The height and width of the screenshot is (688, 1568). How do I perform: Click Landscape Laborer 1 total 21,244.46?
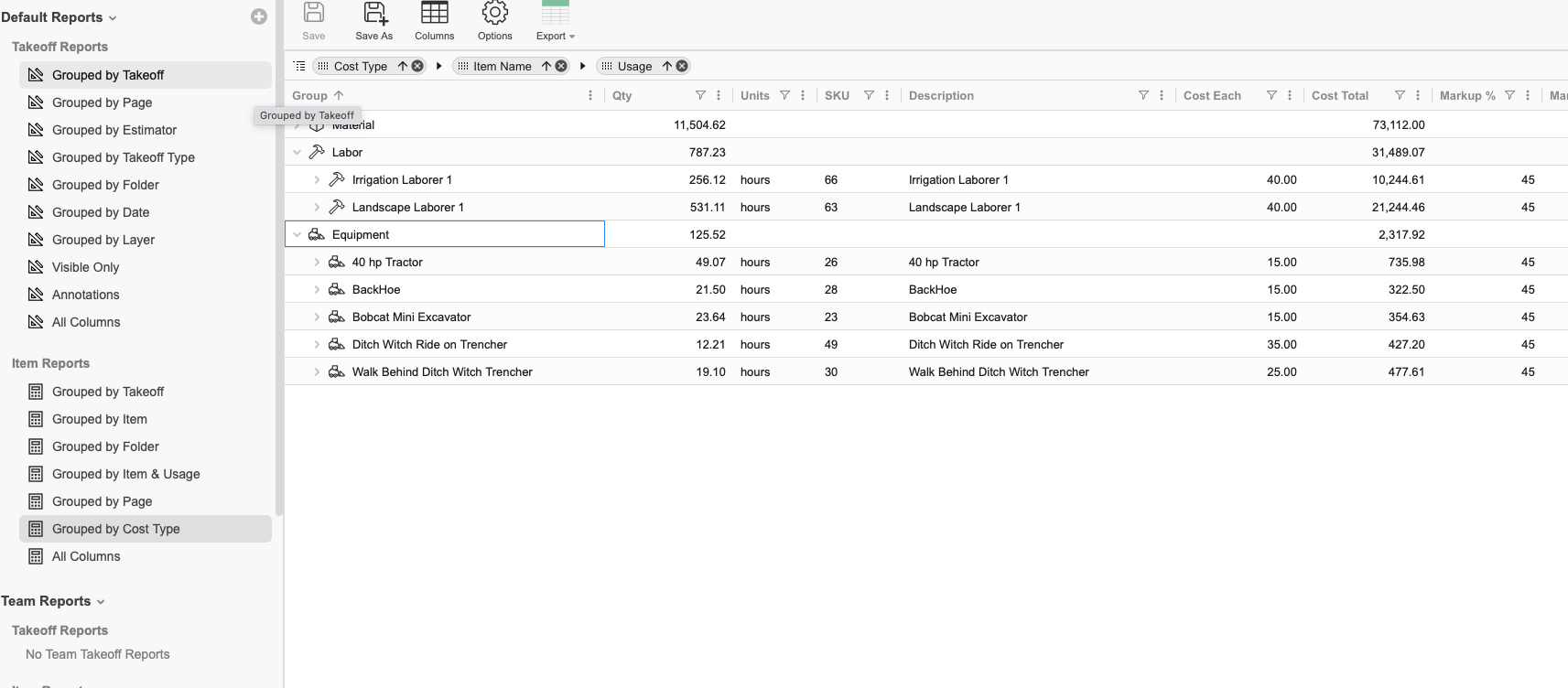1398,207
